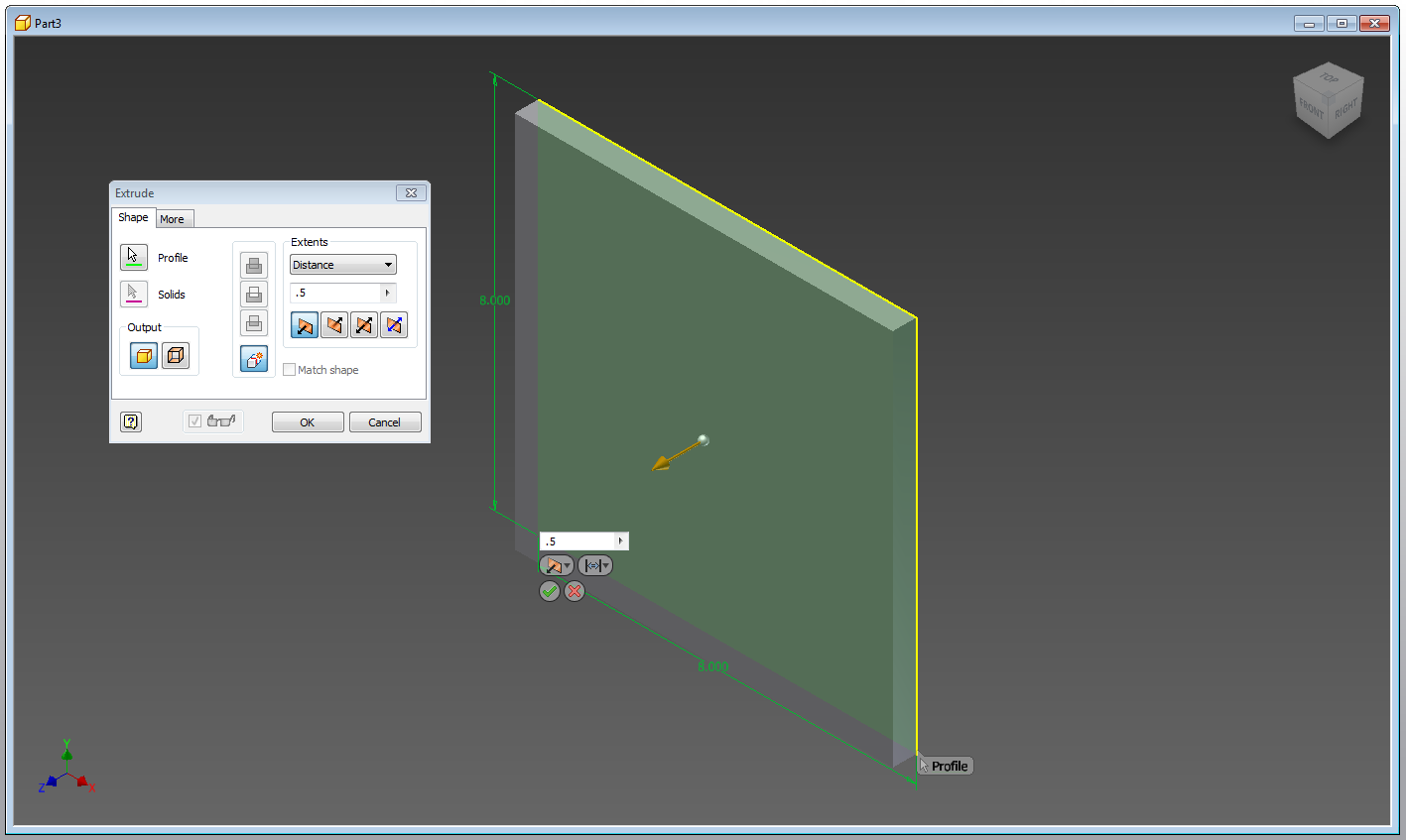Screen dimensions: 1406x840
Task: Click the Solids selection arrow button
Action: click(x=134, y=294)
